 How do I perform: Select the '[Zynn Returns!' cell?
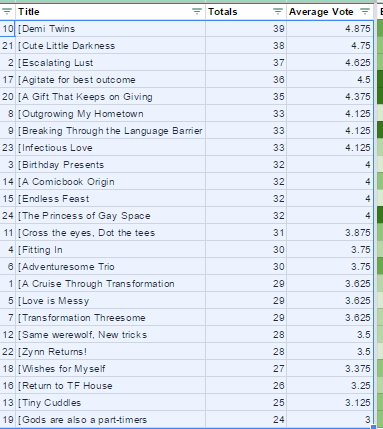pyautogui.click(x=111, y=352)
